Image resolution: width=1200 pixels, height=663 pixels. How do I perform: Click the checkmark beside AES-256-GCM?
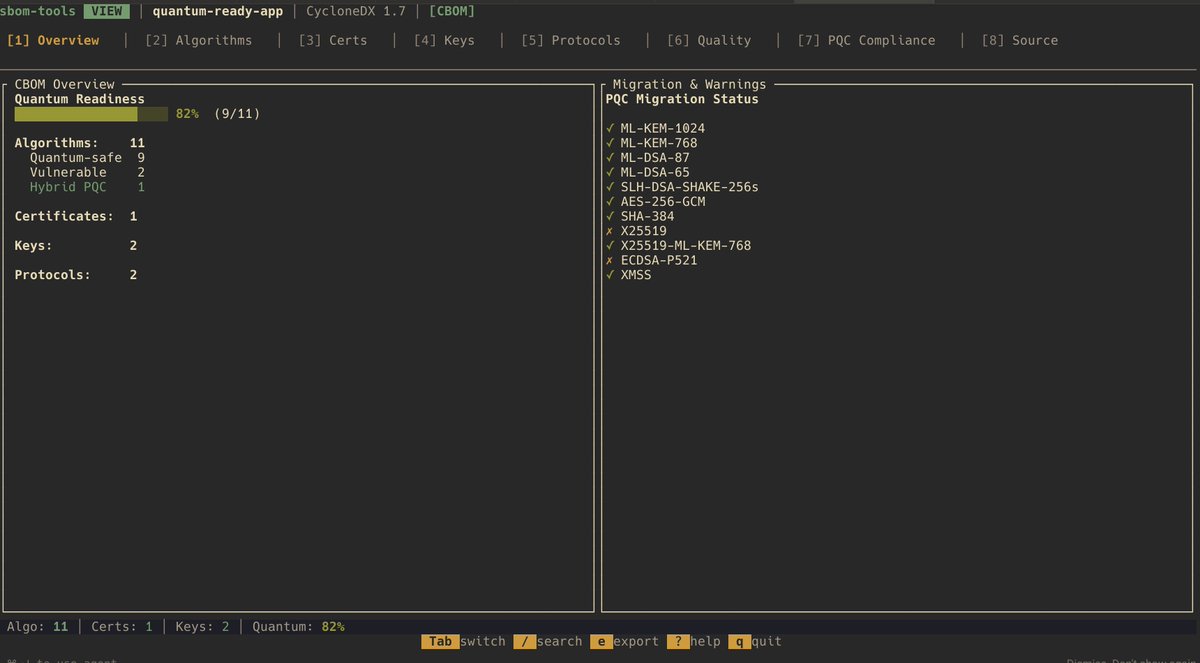[x=609, y=201]
